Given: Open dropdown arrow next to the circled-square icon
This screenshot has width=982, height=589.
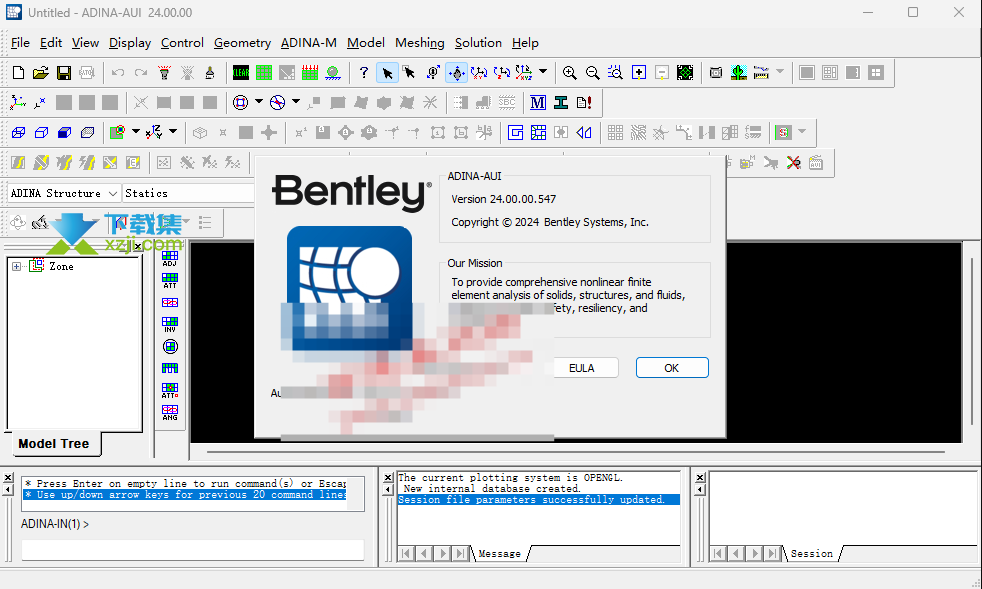Looking at the screenshot, I should 259,102.
